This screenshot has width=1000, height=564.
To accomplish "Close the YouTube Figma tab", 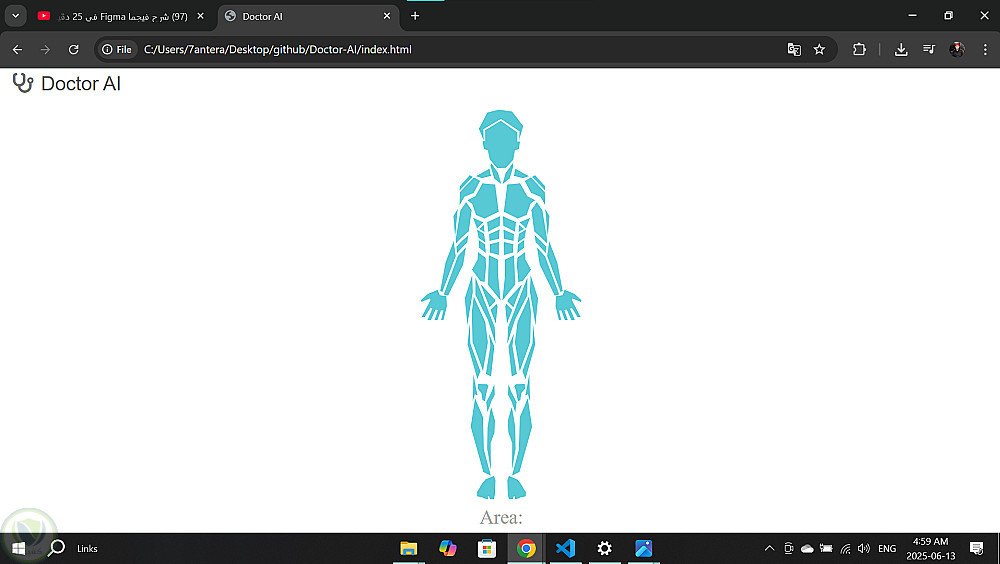I will [200, 16].
